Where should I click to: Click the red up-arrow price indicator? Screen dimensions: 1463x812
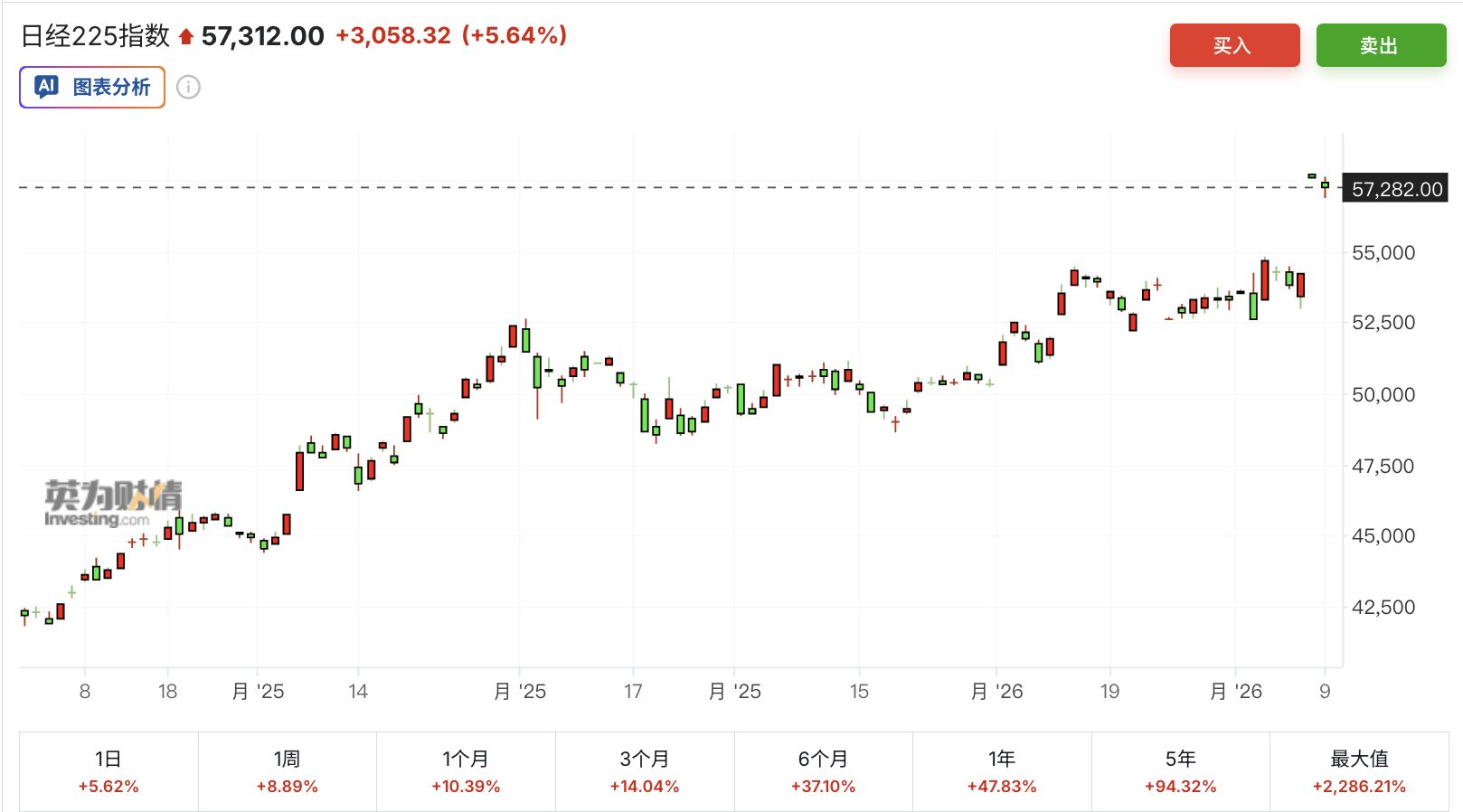[x=186, y=37]
